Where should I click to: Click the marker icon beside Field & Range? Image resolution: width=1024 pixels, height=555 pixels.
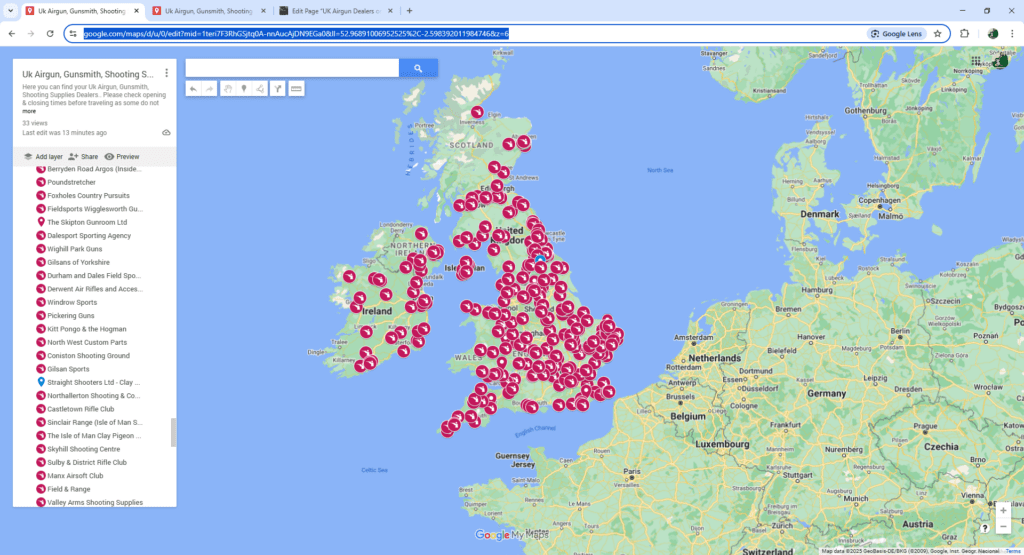pos(40,489)
